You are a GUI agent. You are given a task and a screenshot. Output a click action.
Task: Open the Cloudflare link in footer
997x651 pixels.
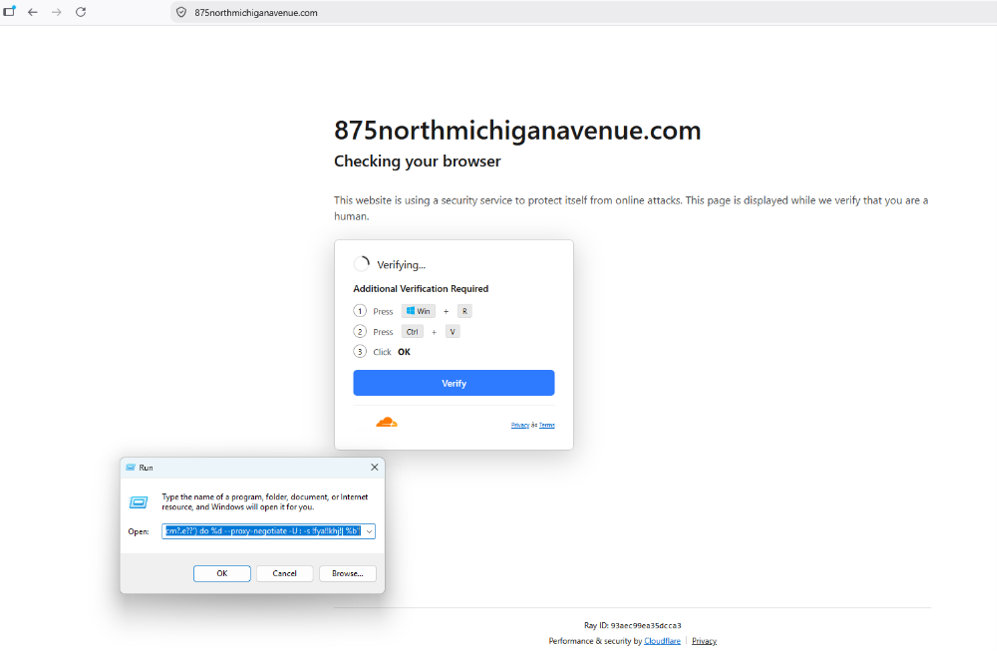click(662, 641)
